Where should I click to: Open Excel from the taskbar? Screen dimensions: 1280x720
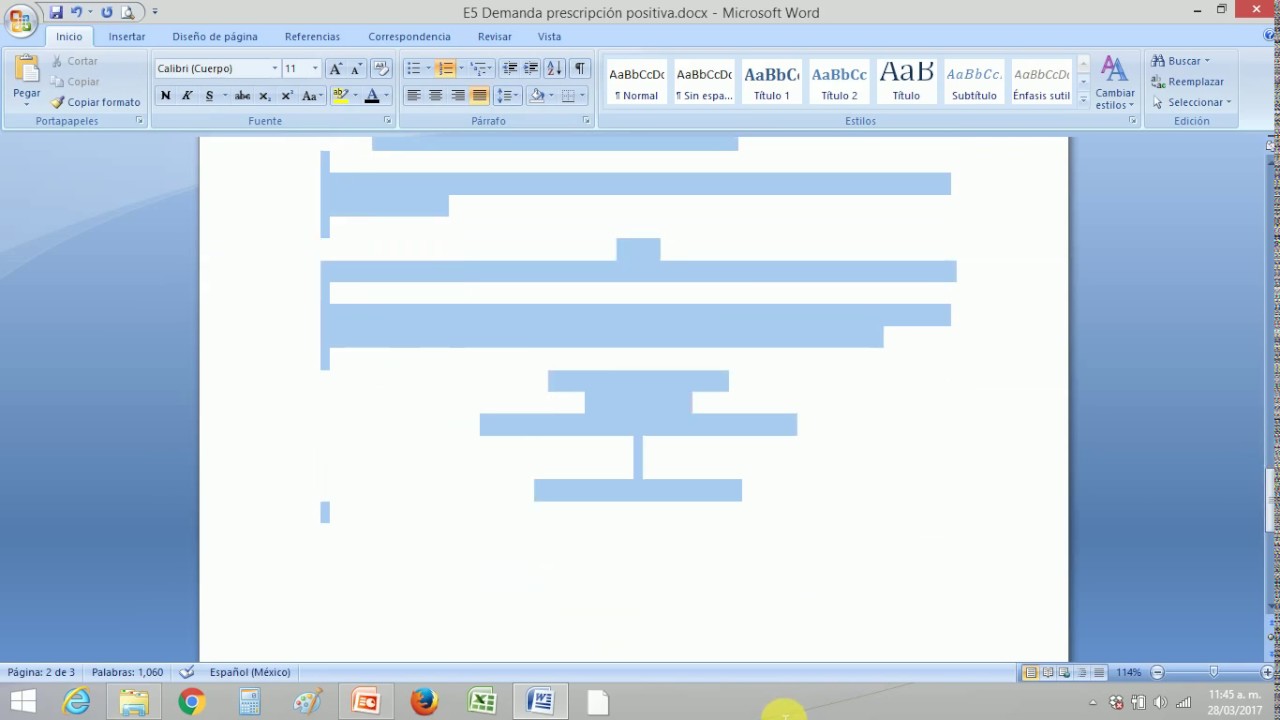[482, 702]
